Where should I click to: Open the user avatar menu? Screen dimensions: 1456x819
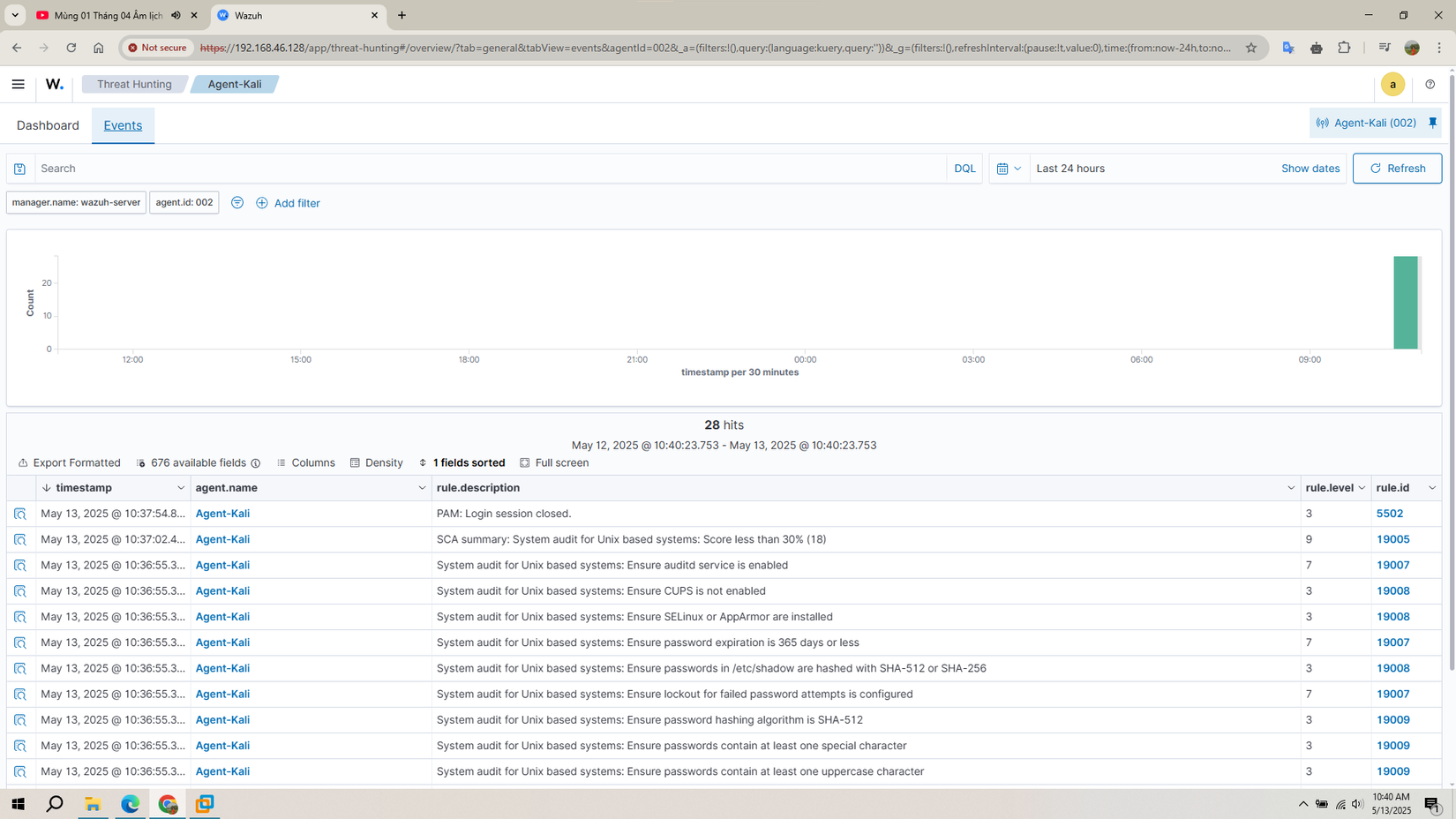pyautogui.click(x=1392, y=85)
